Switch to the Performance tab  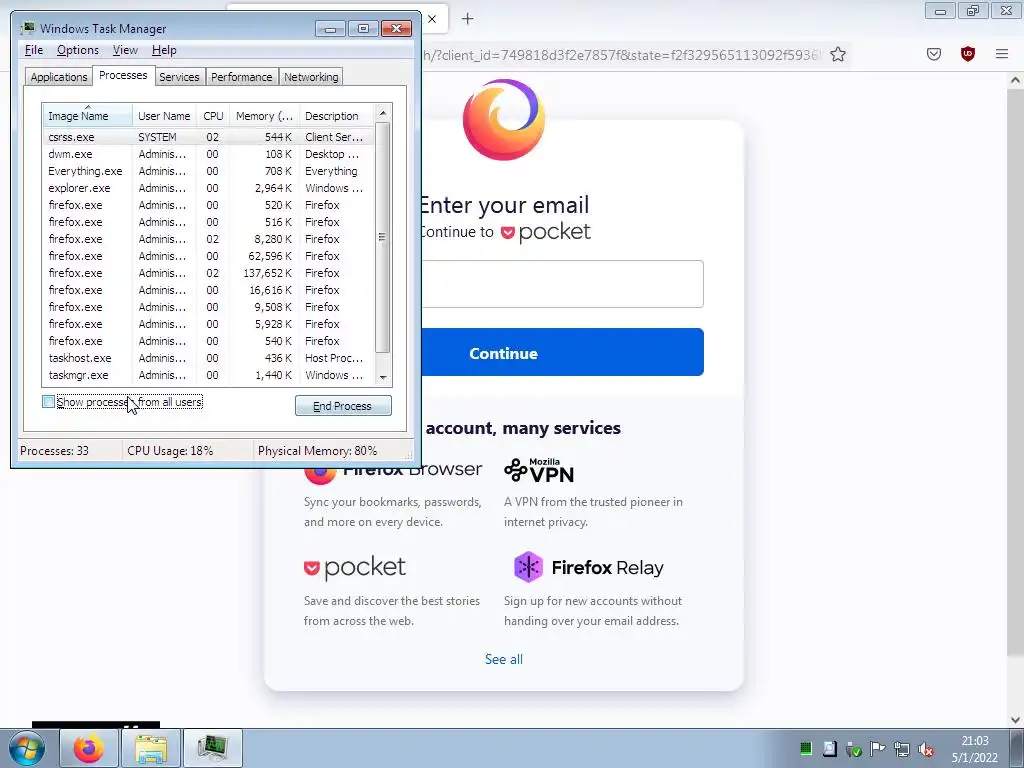pyautogui.click(x=241, y=77)
